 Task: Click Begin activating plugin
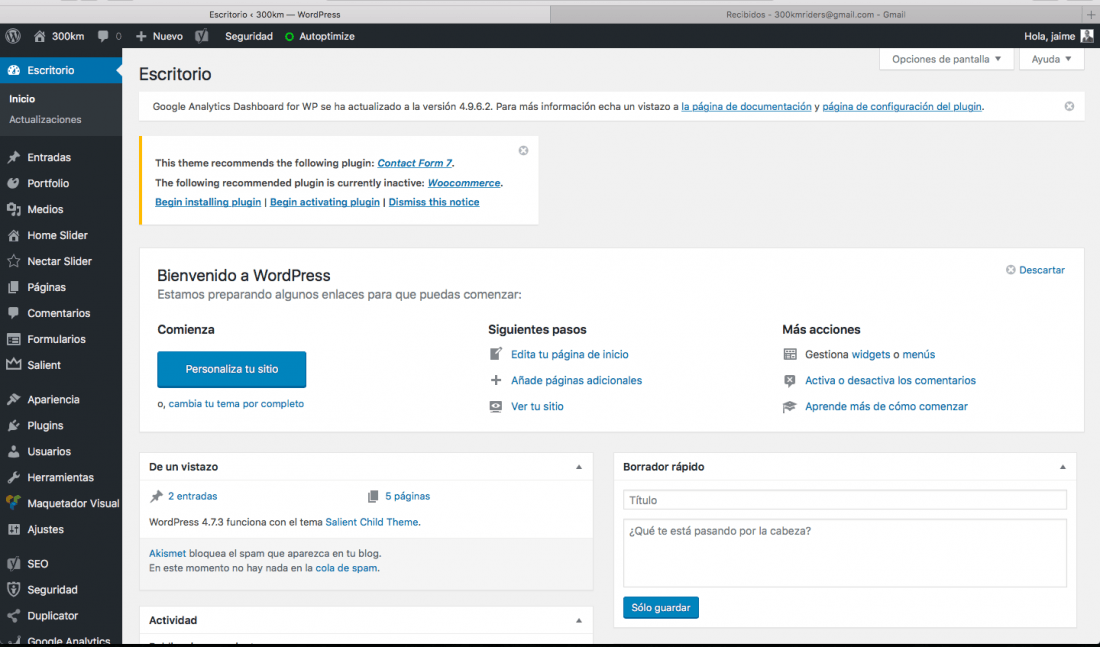pos(325,201)
